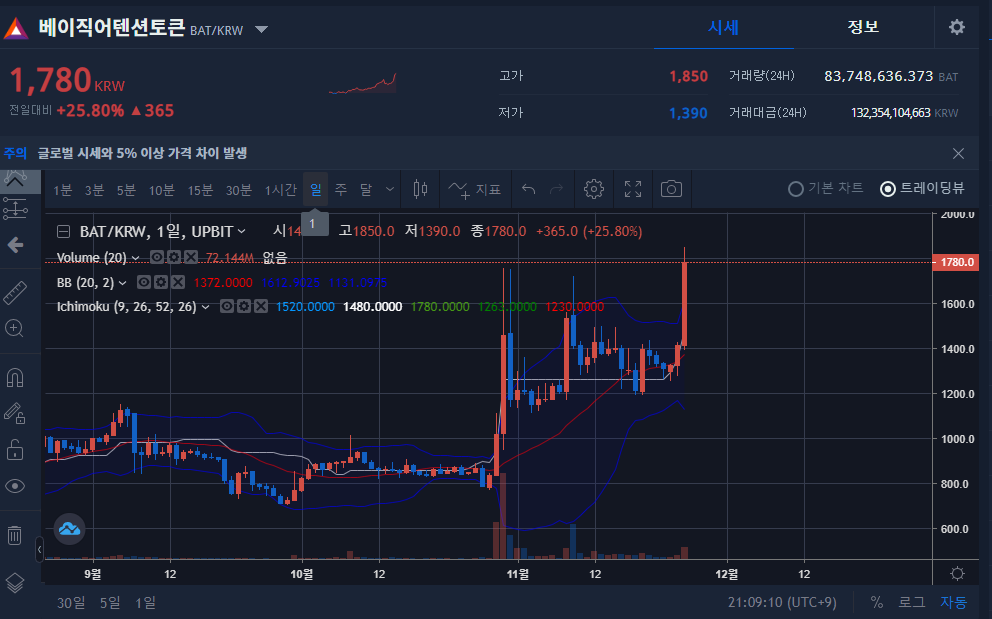The width and height of the screenshot is (992, 619).
Task: Select the back arrow drawing tool
Action: point(15,245)
